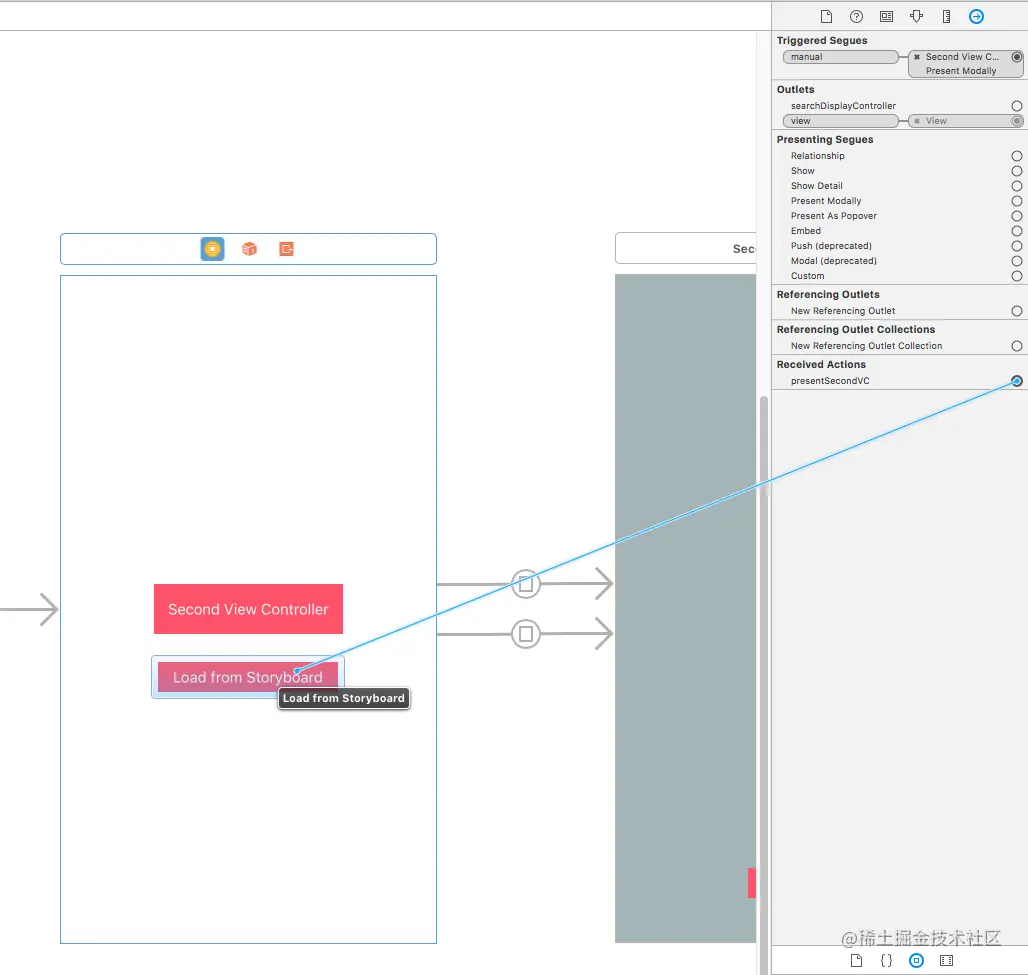
Task: Select the First Responder cube icon
Action: (x=249, y=249)
